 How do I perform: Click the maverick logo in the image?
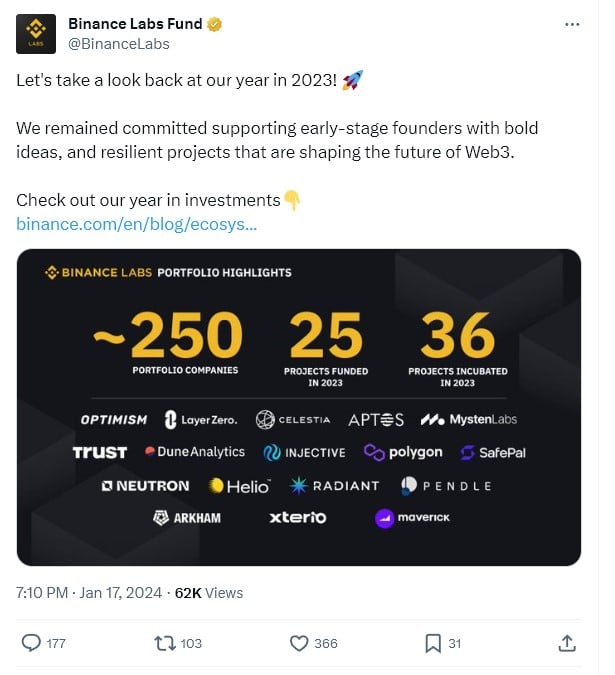[x=411, y=518]
